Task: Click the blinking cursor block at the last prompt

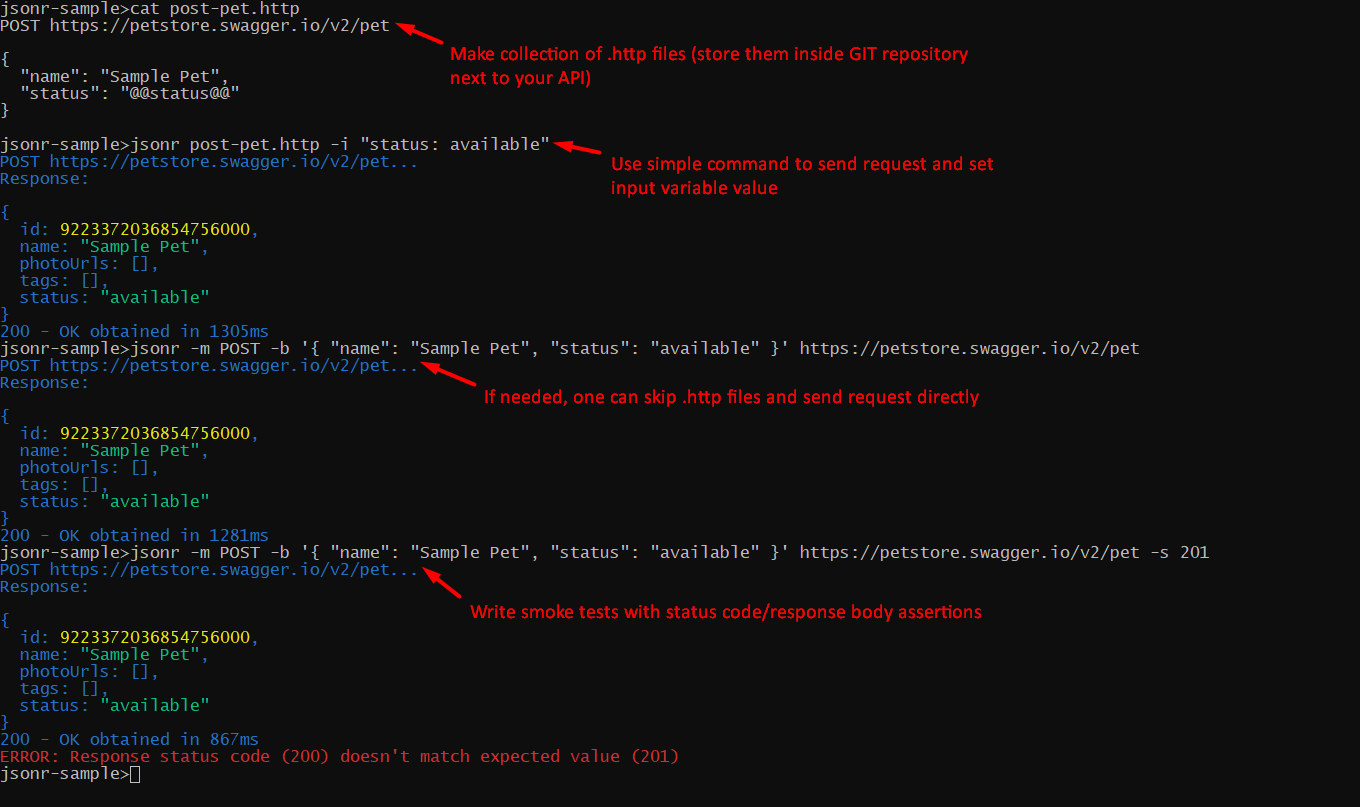Action: coord(135,774)
